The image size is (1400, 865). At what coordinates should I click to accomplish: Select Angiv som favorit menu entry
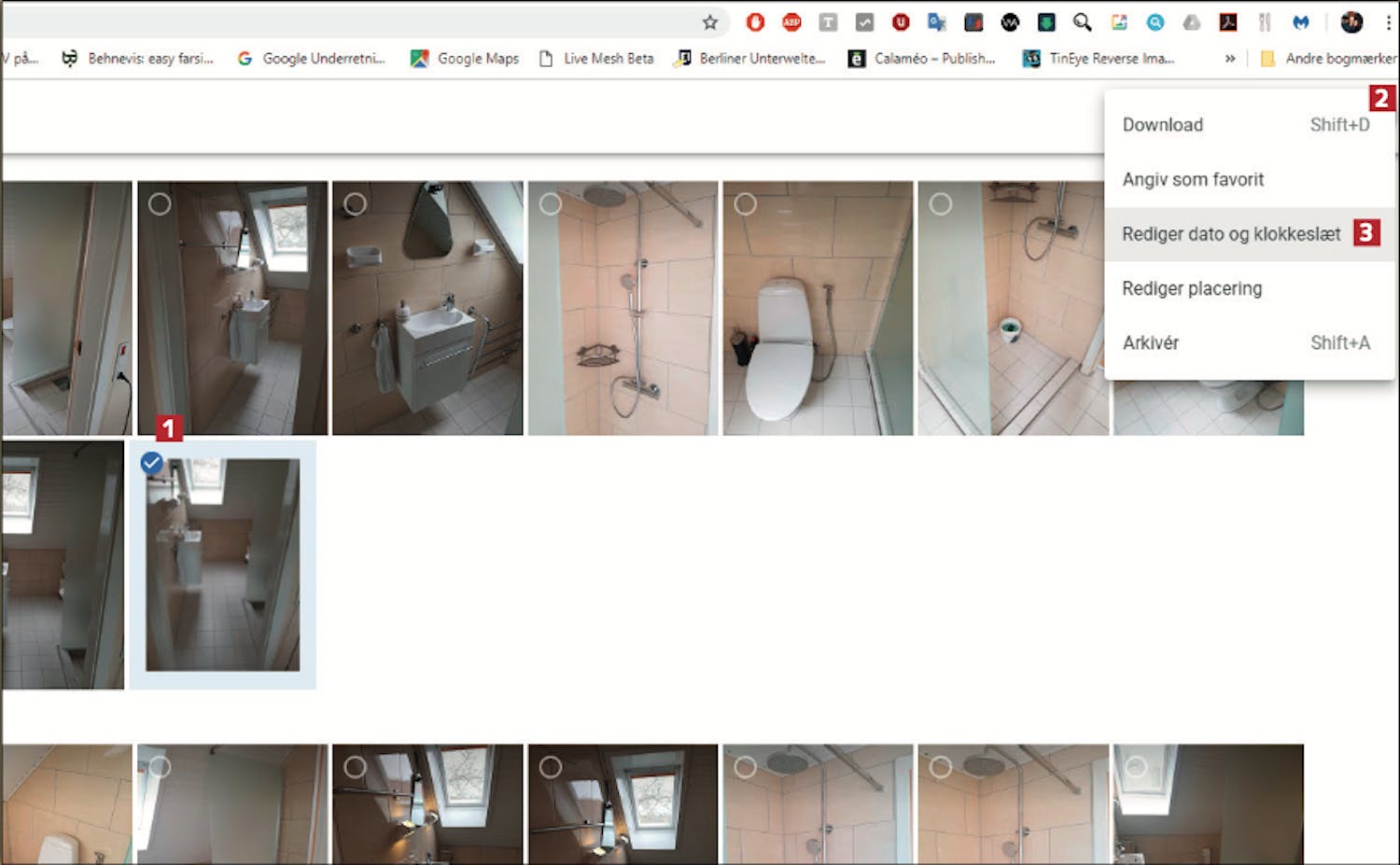[1249, 179]
